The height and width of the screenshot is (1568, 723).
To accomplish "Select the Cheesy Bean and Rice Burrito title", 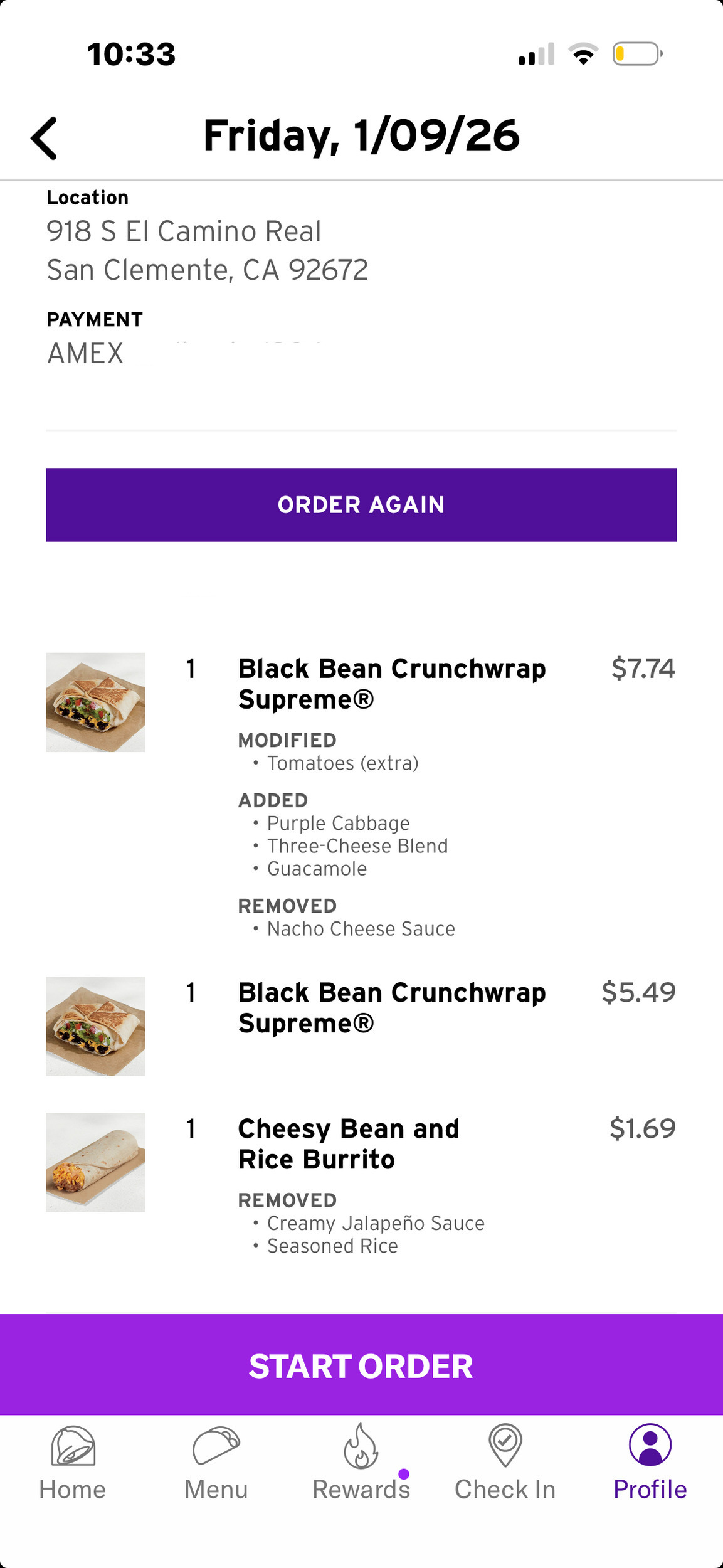I will (349, 1144).
